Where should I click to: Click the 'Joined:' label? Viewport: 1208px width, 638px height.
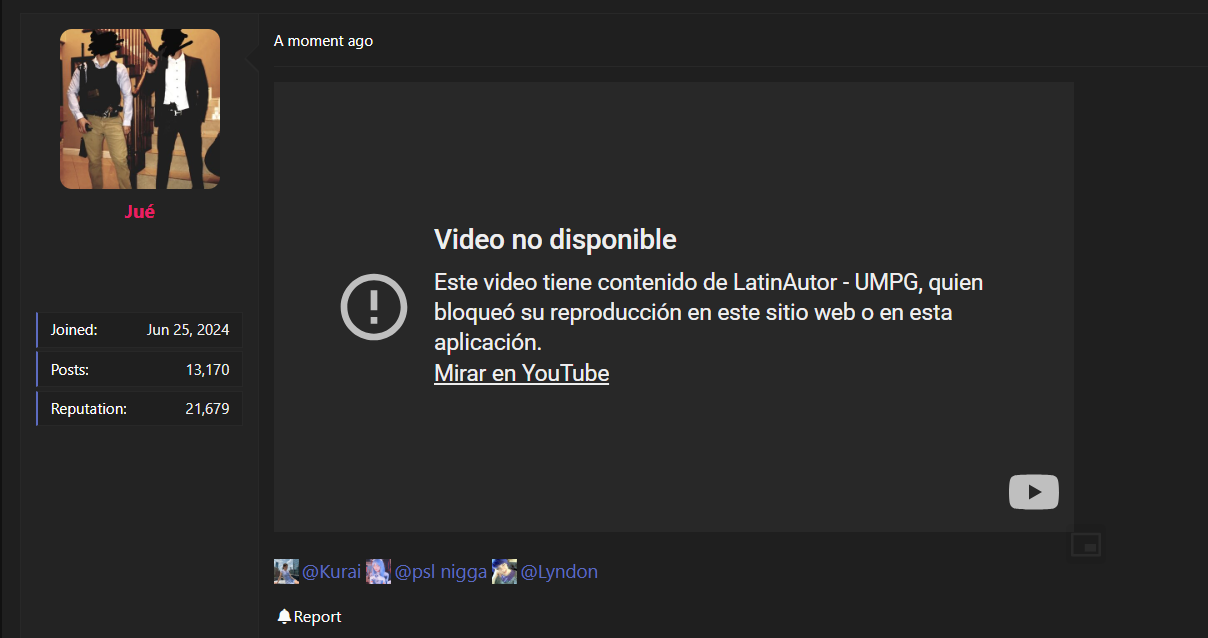tap(74, 330)
